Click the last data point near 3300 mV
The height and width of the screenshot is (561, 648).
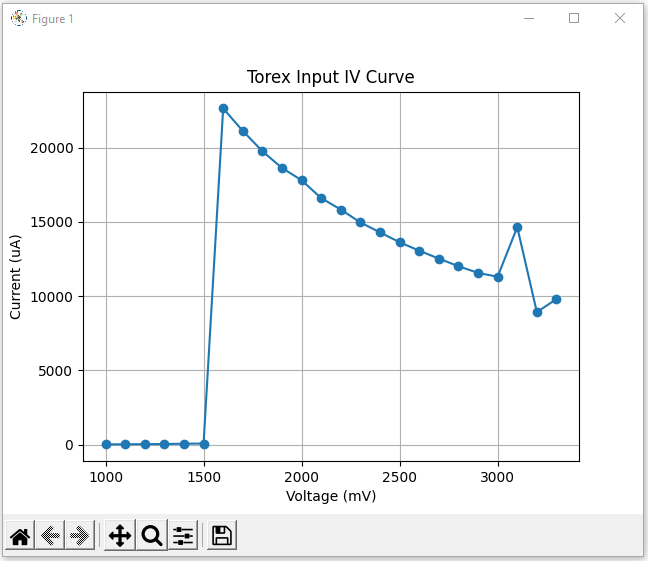pos(556,299)
